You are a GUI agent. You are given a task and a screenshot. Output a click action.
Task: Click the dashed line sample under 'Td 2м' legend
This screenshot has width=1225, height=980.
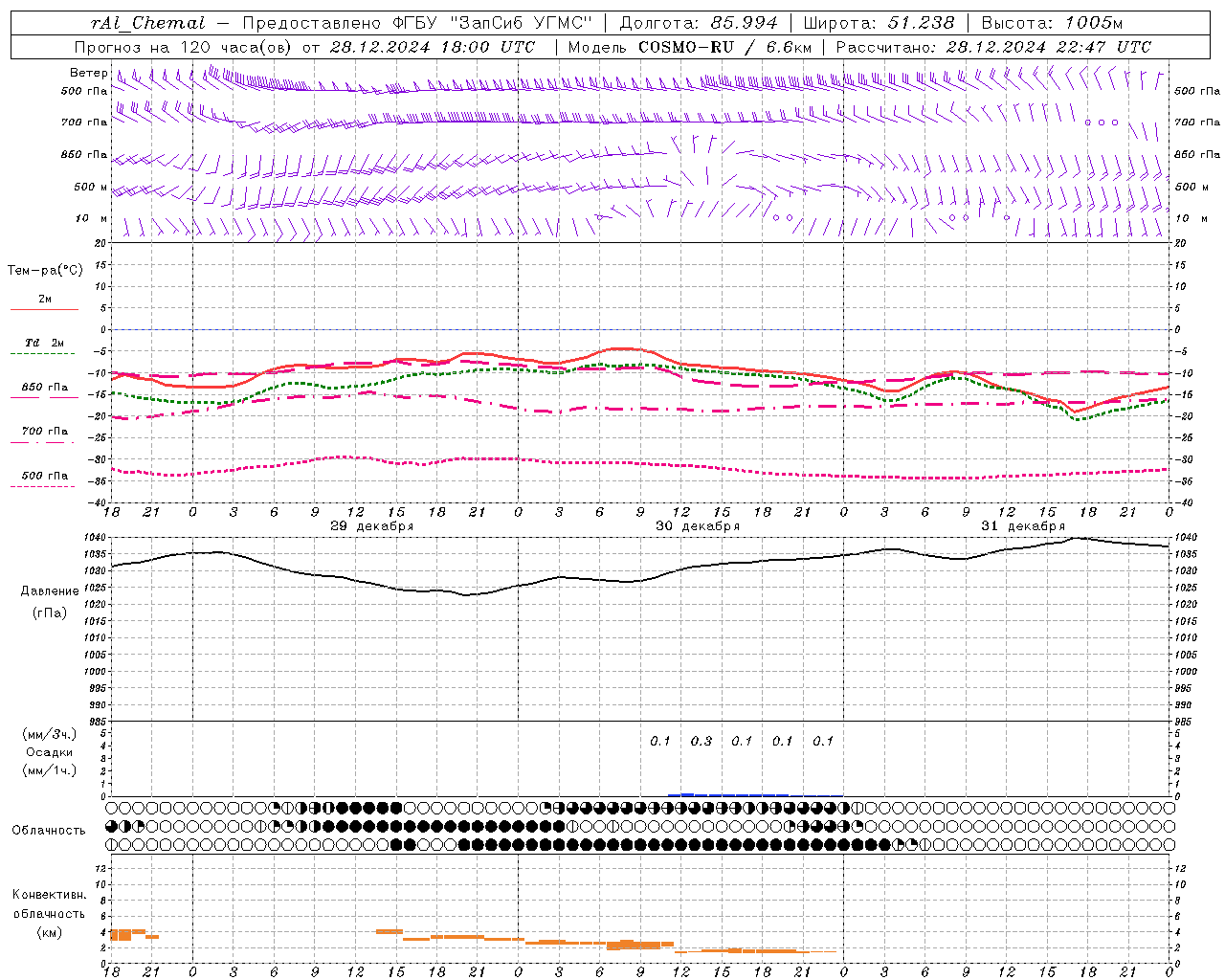pos(42,353)
